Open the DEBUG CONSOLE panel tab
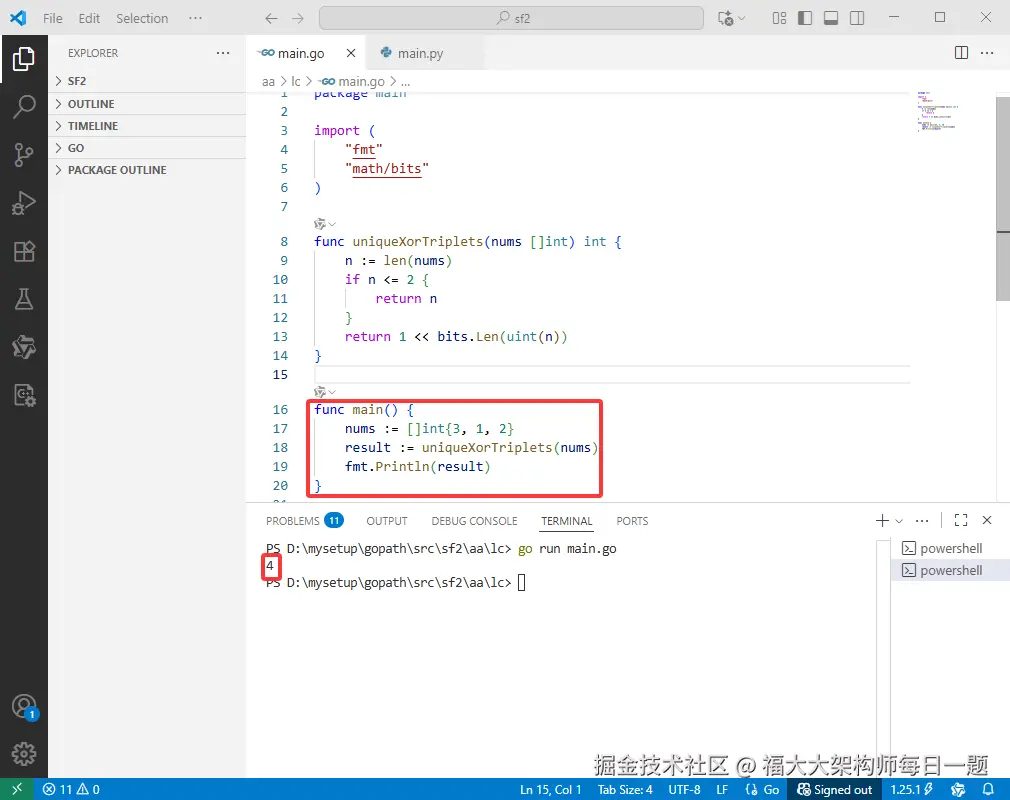Viewport: 1010px width, 800px height. click(x=474, y=521)
